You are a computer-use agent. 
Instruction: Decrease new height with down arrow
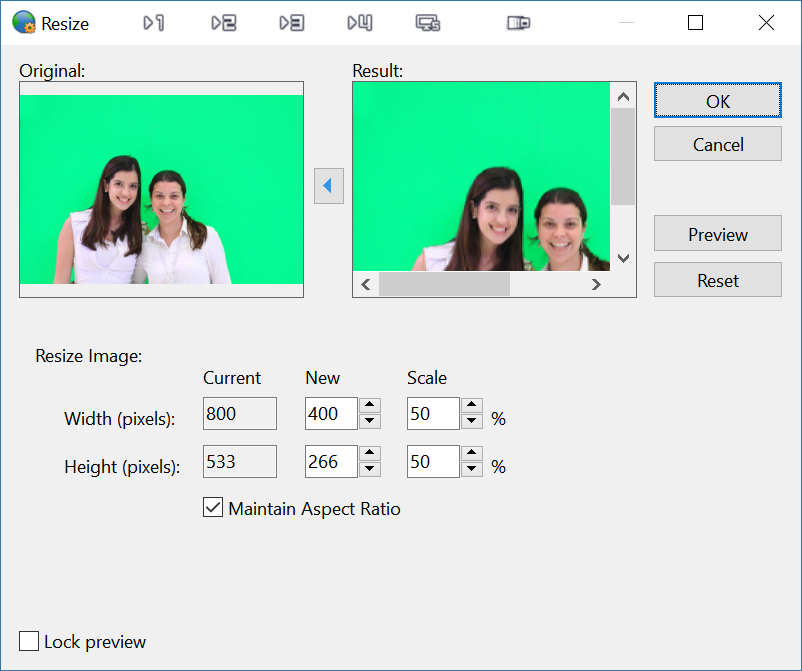(369, 468)
